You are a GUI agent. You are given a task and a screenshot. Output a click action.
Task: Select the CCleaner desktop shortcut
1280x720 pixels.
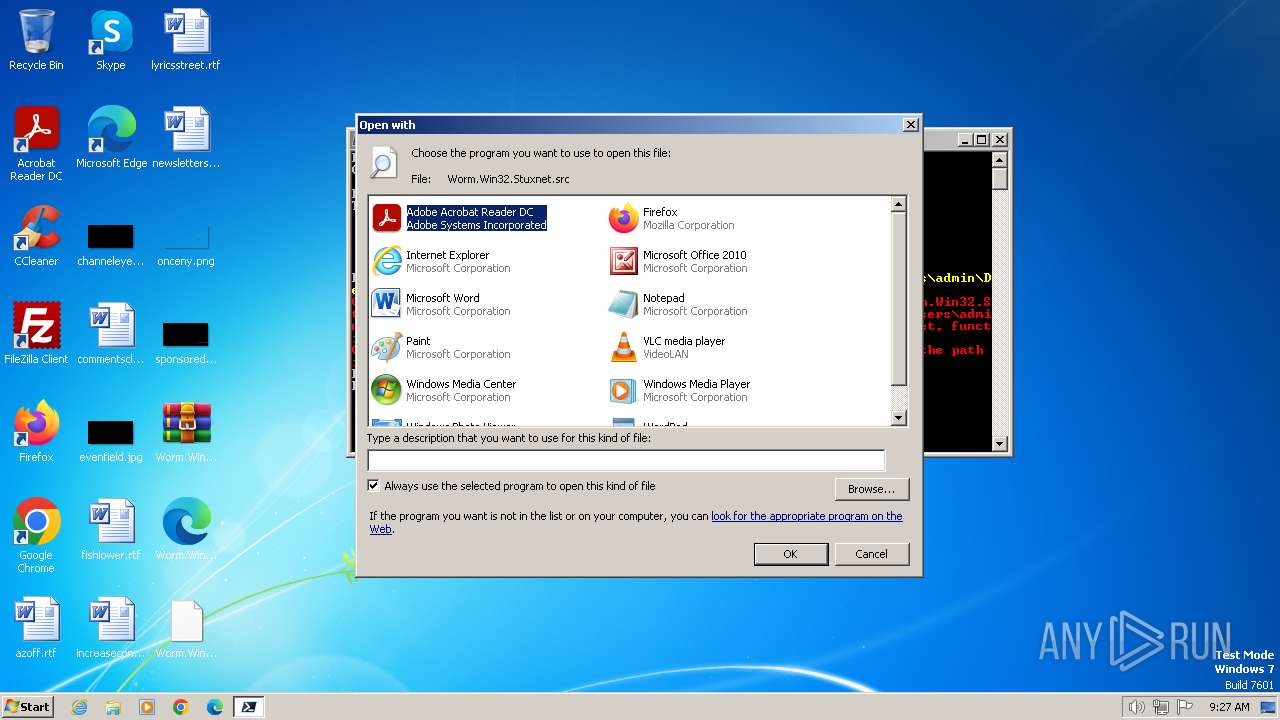36,236
